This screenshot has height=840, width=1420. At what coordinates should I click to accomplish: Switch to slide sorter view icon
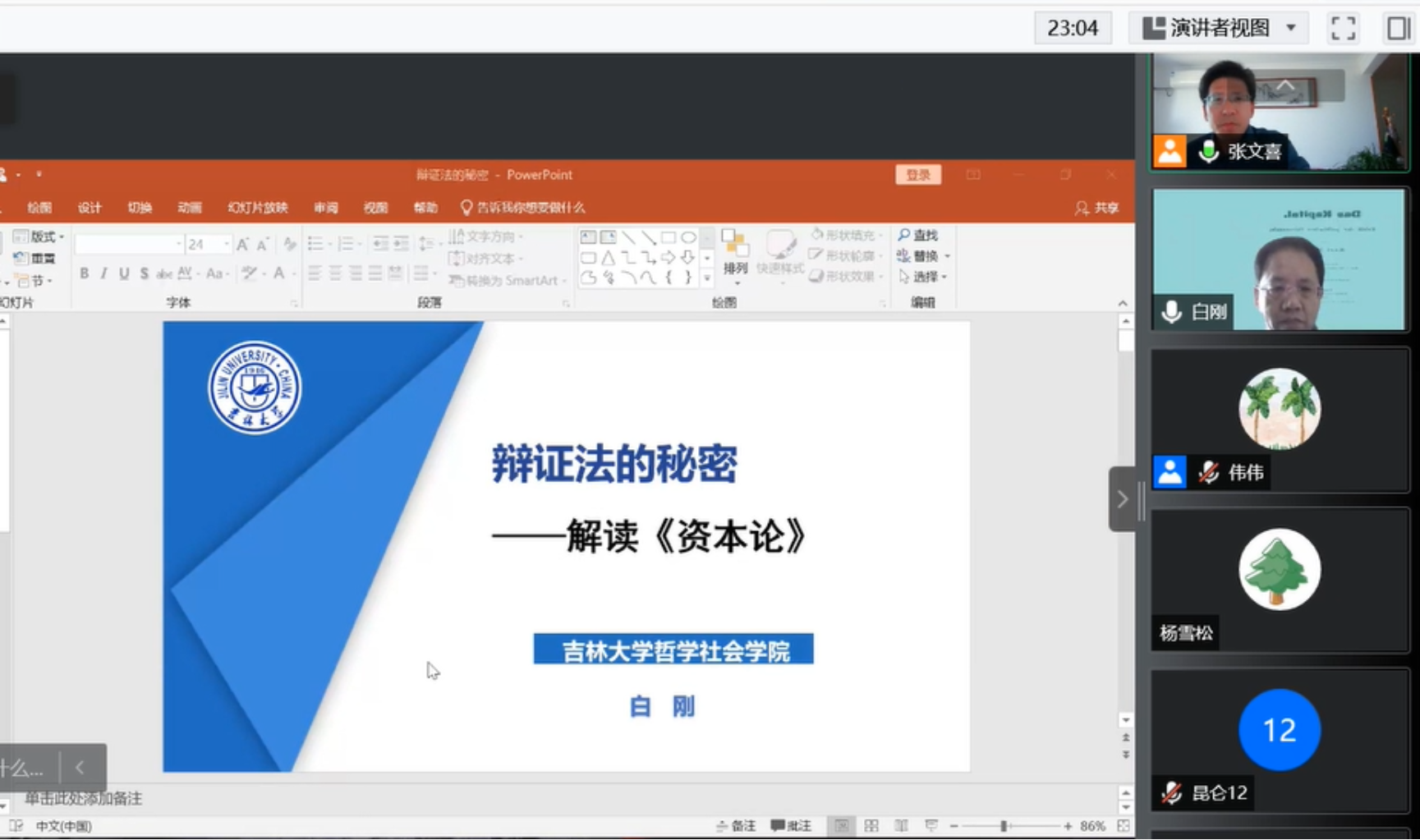tap(871, 826)
